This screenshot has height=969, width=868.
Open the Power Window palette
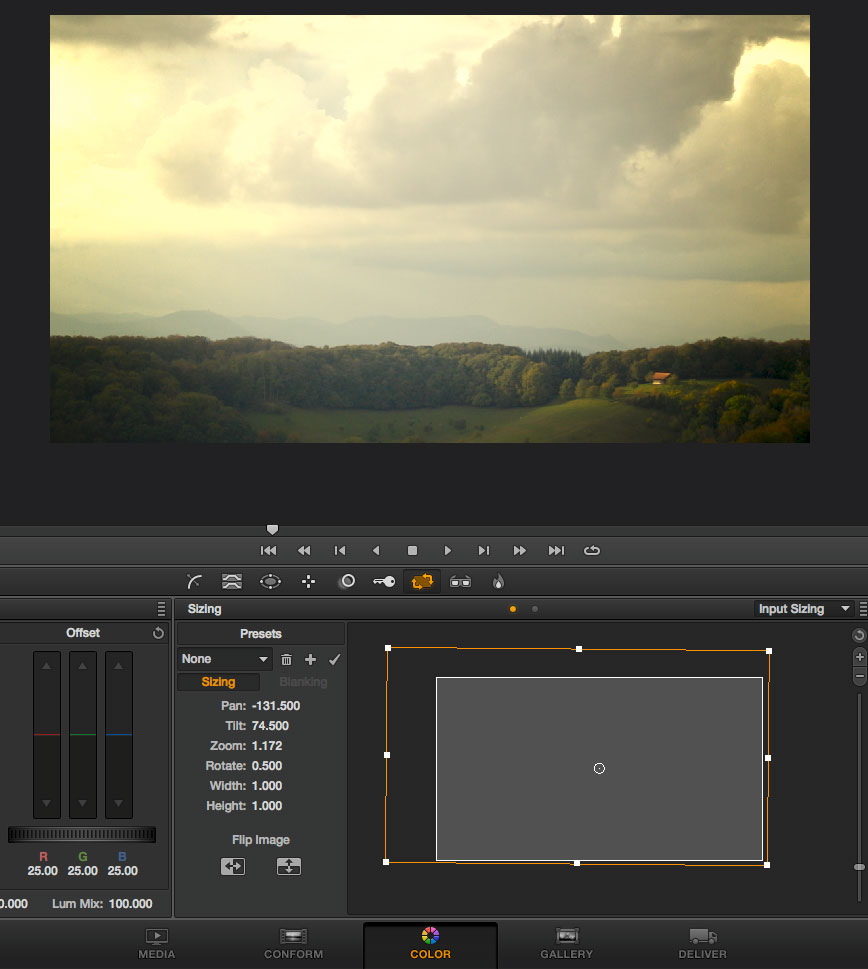tap(270, 581)
